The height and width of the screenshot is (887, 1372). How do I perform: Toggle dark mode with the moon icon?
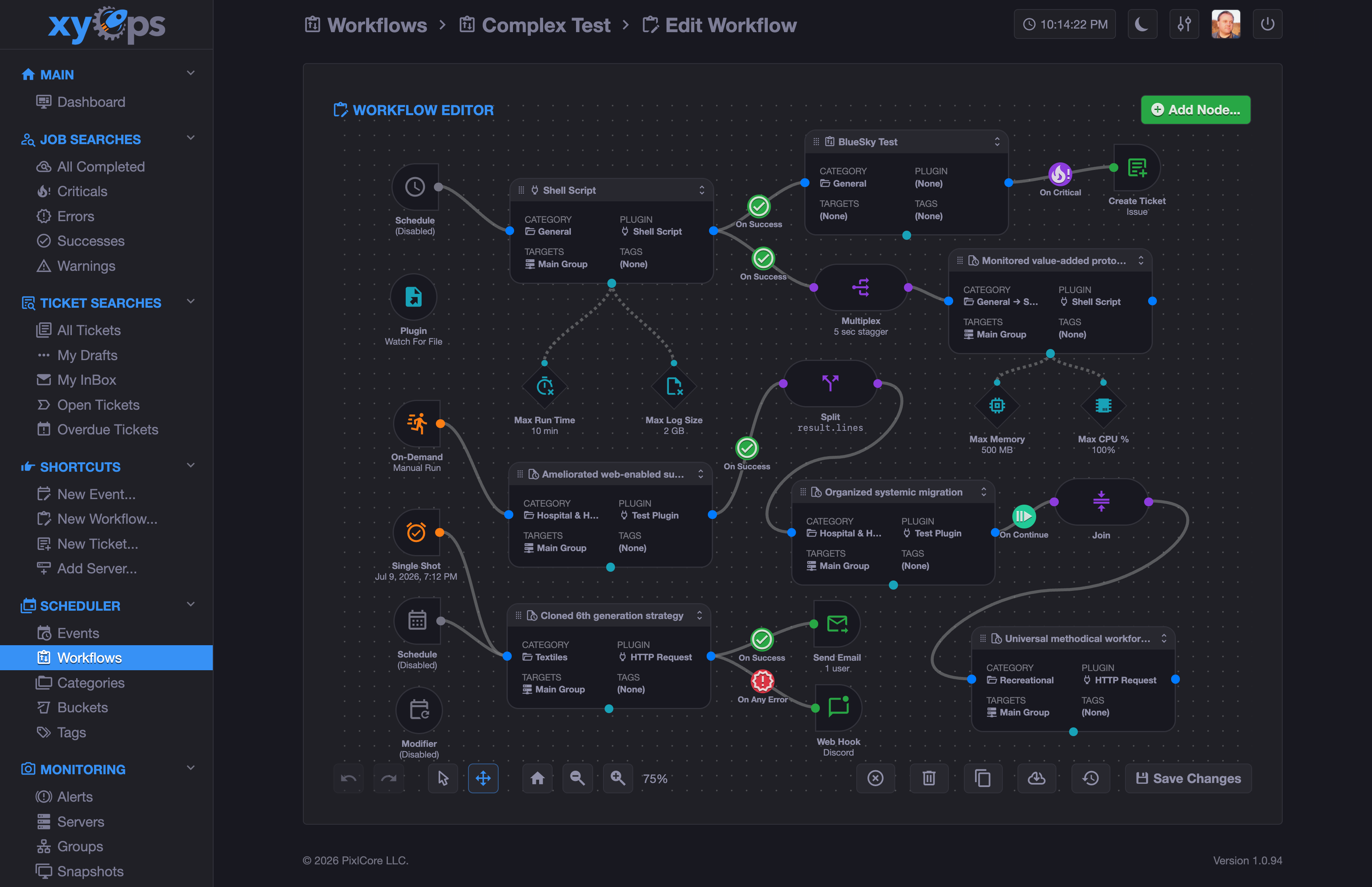click(1142, 24)
